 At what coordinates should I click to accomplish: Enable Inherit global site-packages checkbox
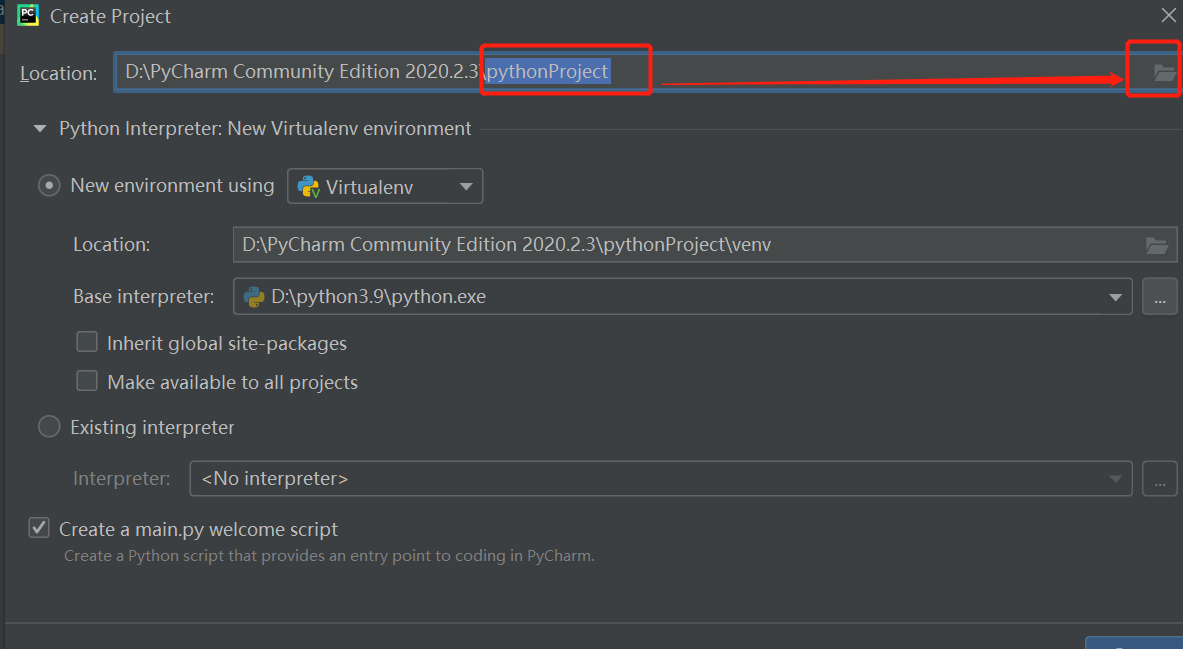[x=87, y=343]
